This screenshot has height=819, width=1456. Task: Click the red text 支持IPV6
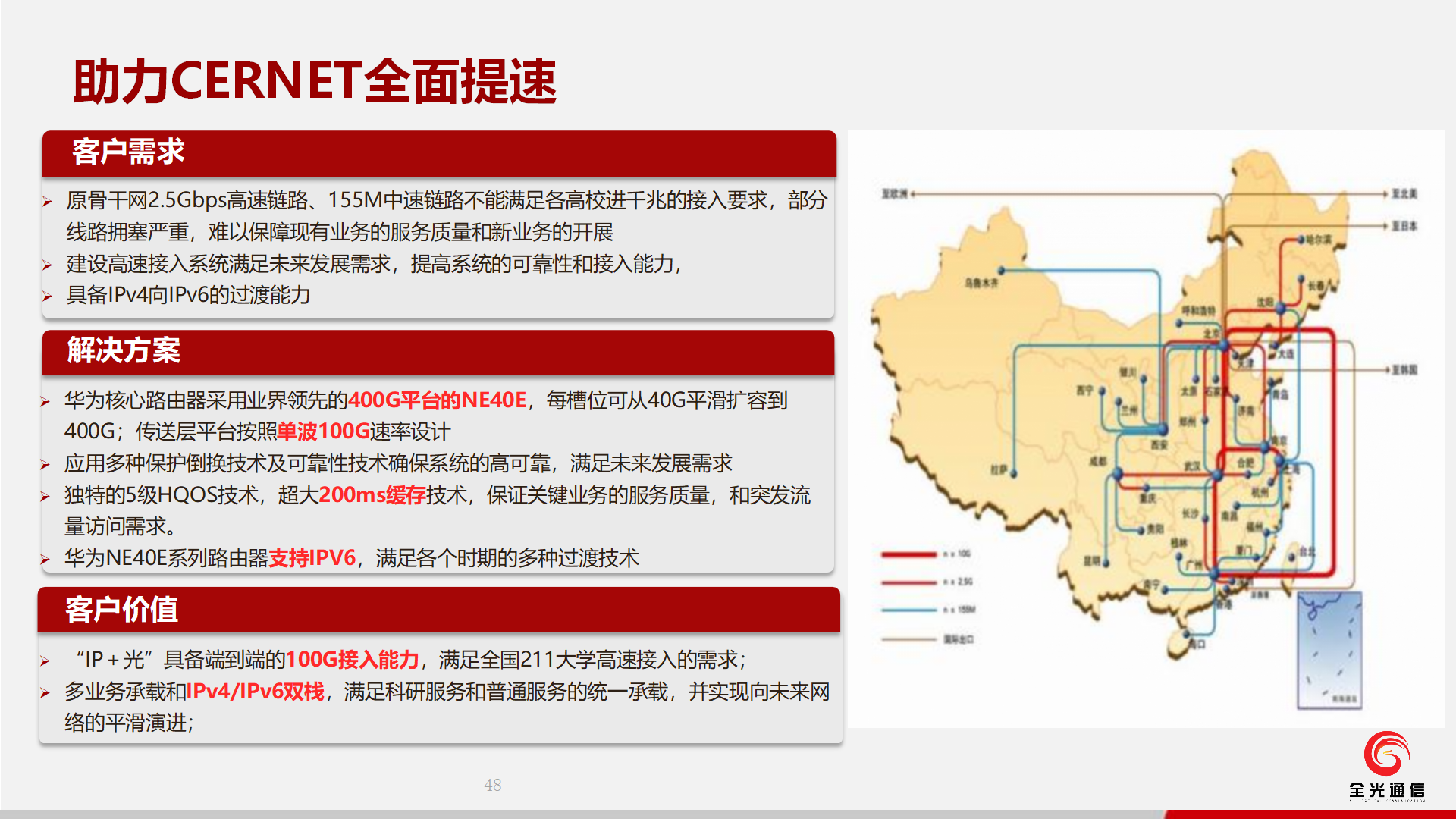point(312,558)
